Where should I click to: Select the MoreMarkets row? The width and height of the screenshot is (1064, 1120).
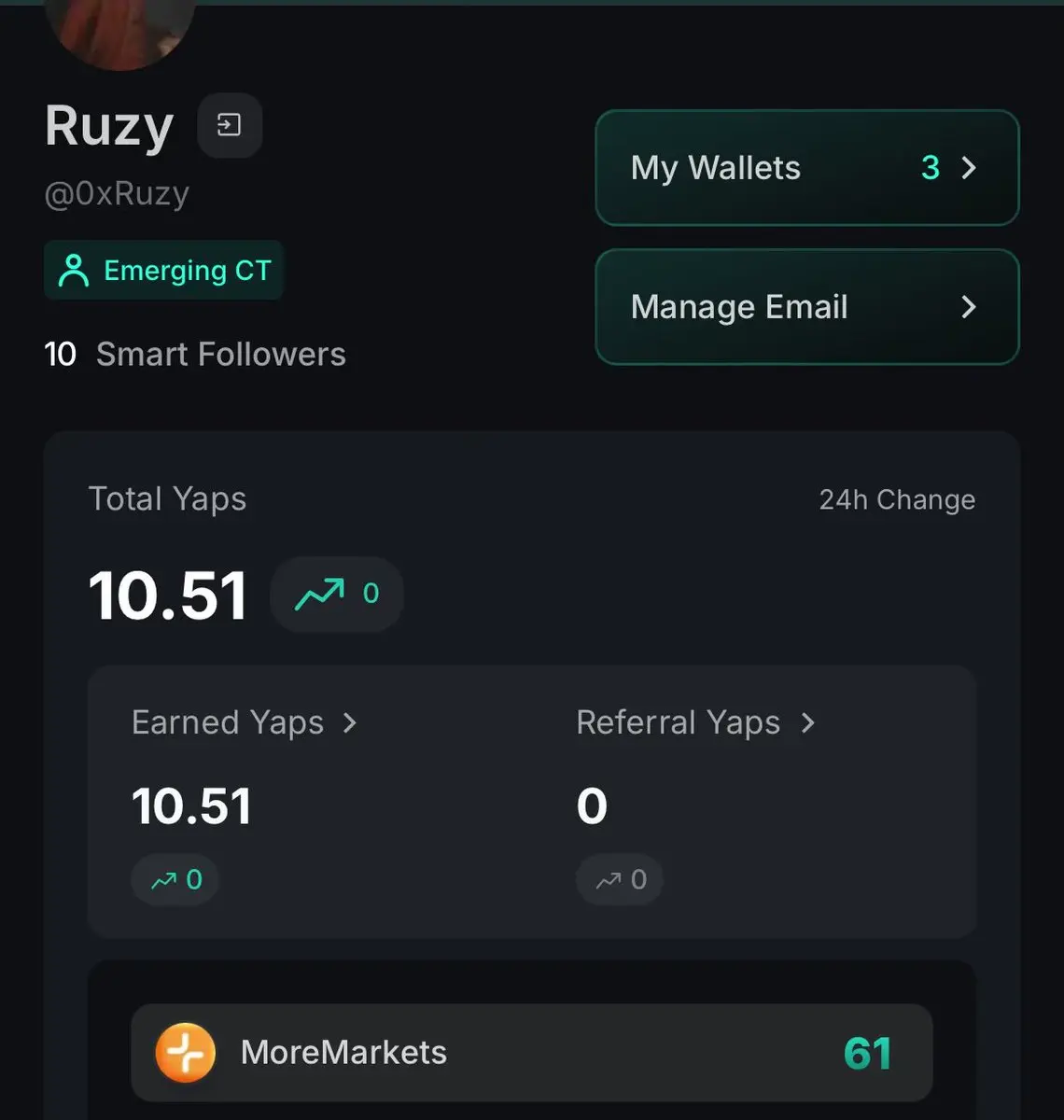coord(531,1053)
